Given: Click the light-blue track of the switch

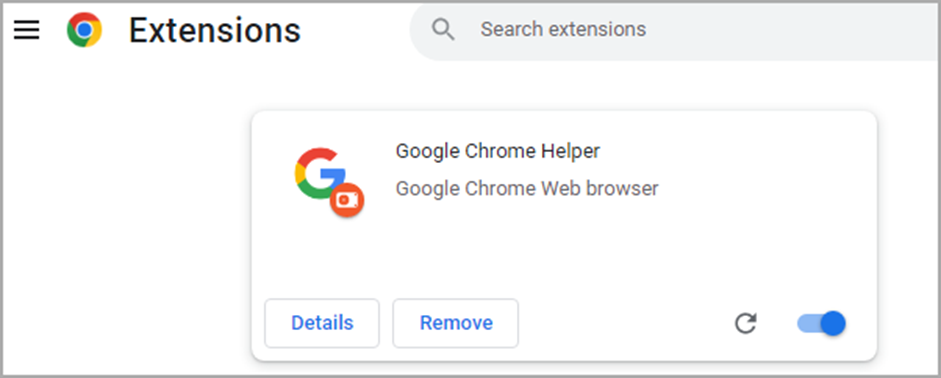Looking at the screenshot, I should click(807, 324).
